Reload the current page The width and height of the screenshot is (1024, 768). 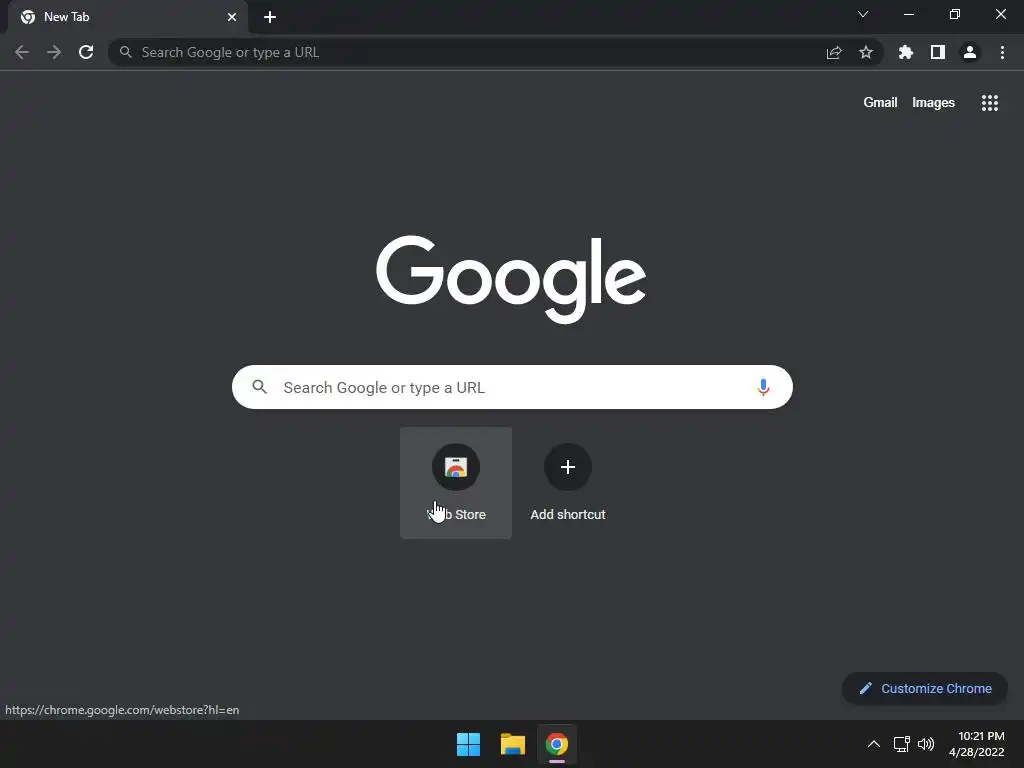(86, 52)
